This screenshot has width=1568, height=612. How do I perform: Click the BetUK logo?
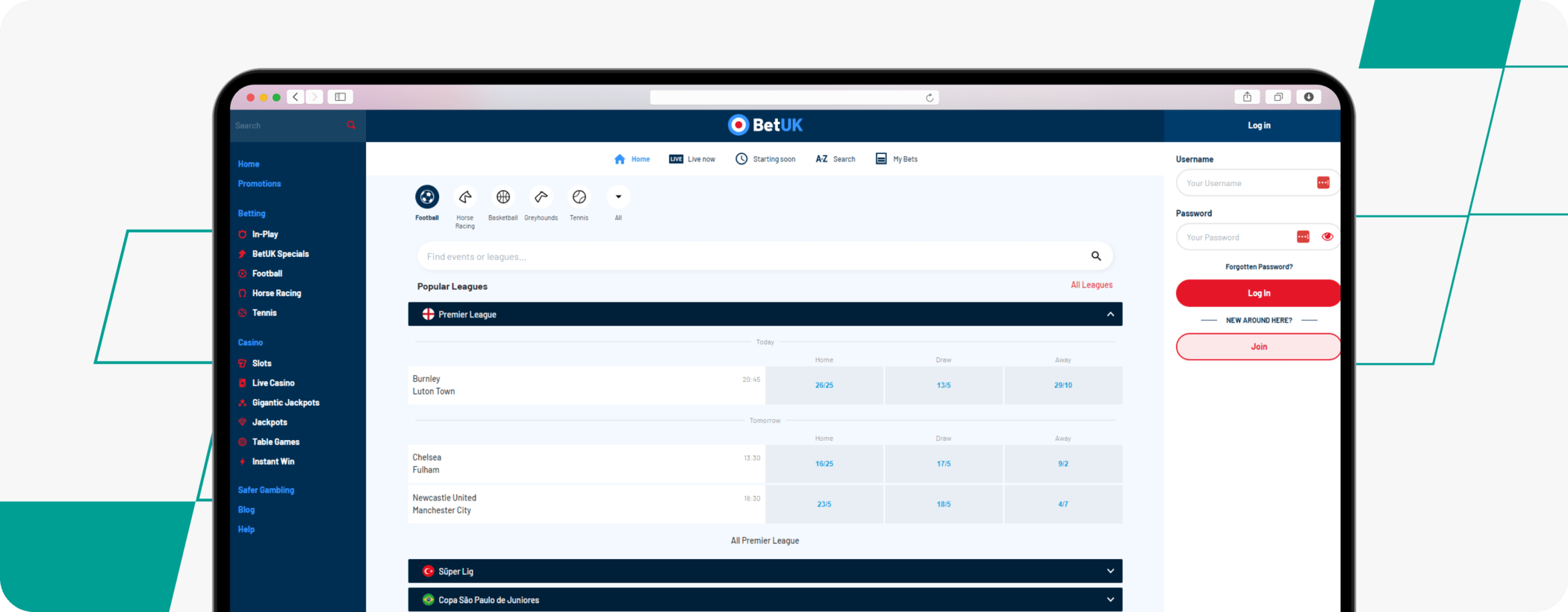tap(765, 125)
